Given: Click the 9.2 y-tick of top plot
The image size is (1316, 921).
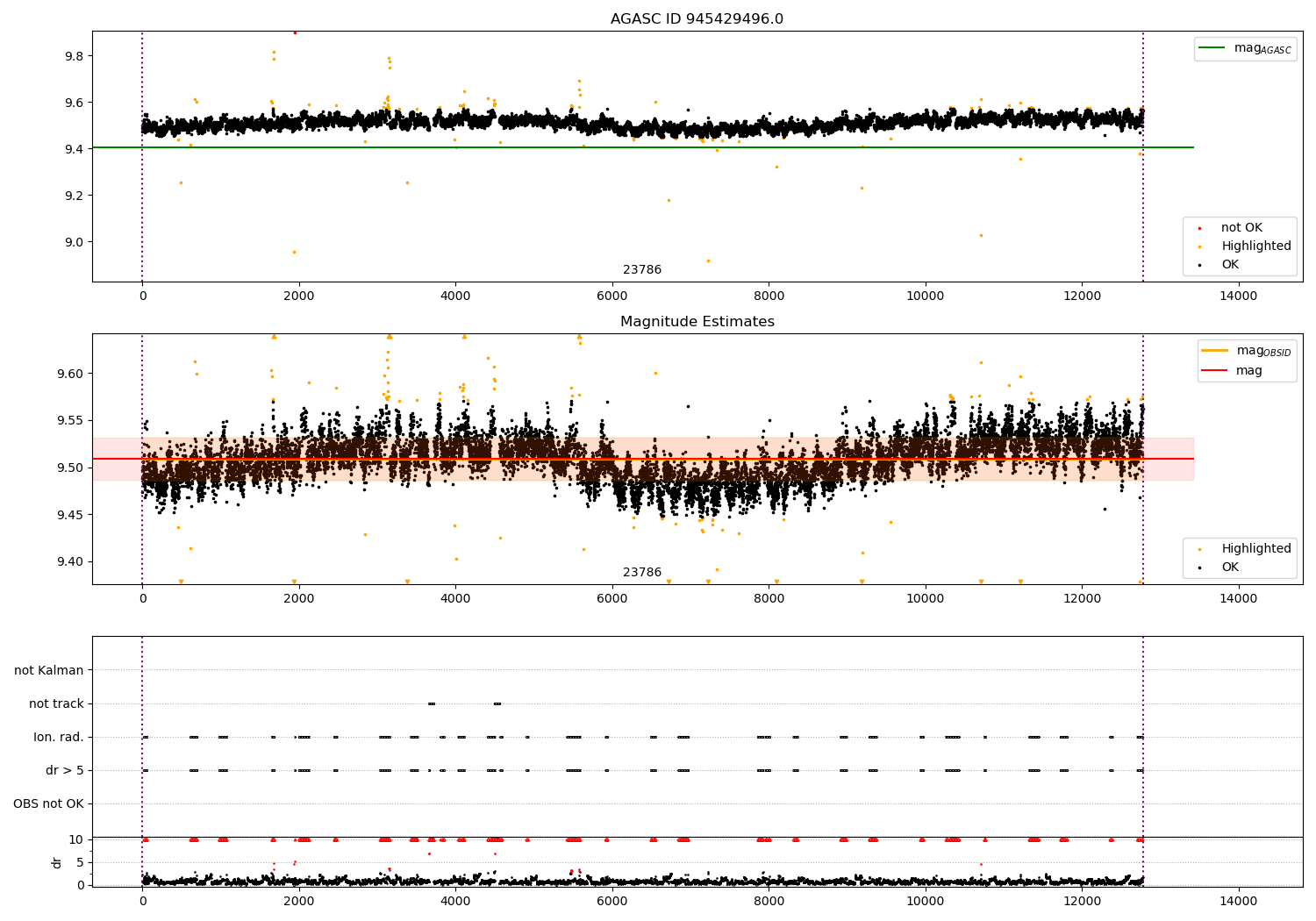Looking at the screenshot, I should [75, 196].
